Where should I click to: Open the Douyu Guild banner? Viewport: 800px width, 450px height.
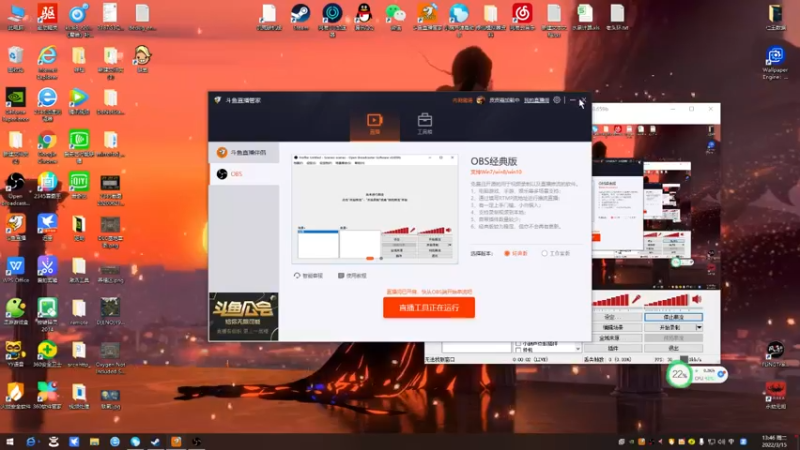[243, 316]
